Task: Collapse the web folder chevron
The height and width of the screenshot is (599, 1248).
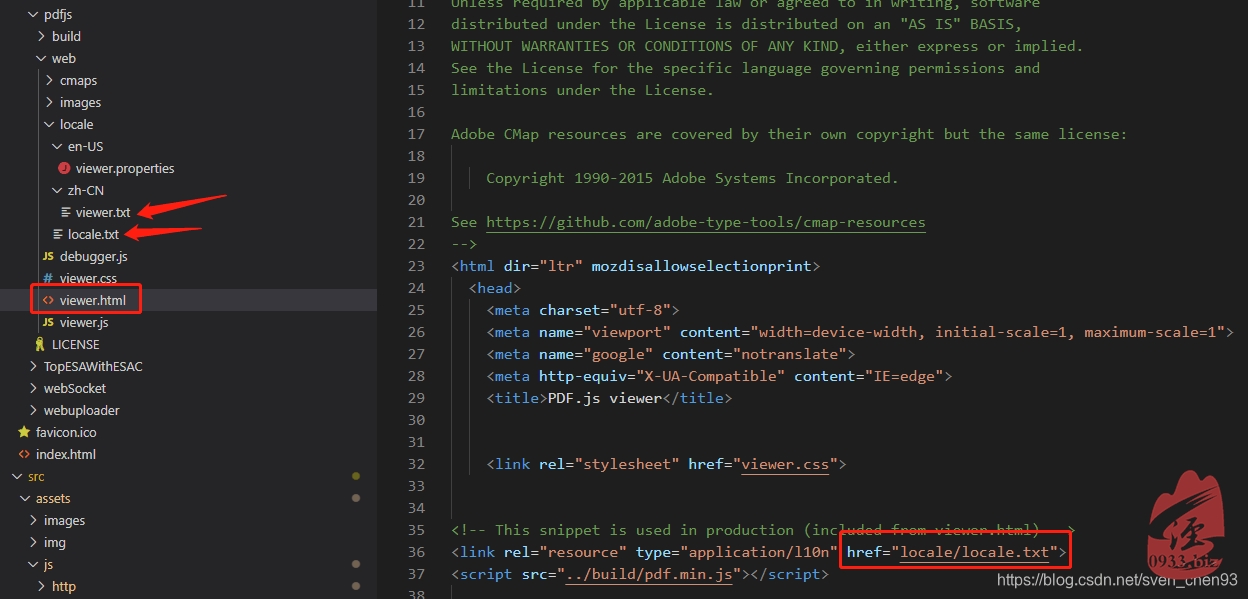Action: pos(41,59)
